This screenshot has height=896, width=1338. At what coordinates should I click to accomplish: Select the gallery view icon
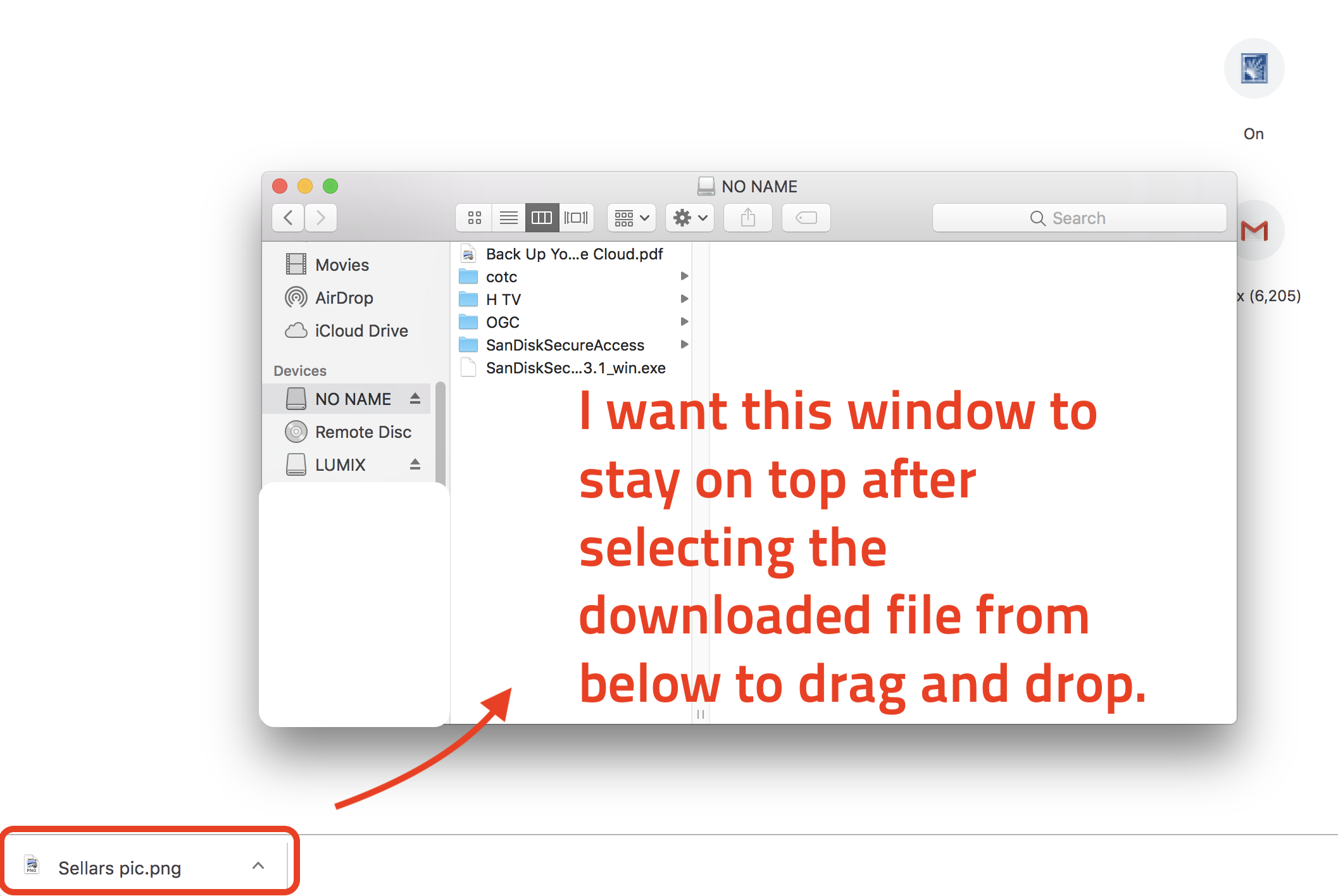tap(576, 218)
